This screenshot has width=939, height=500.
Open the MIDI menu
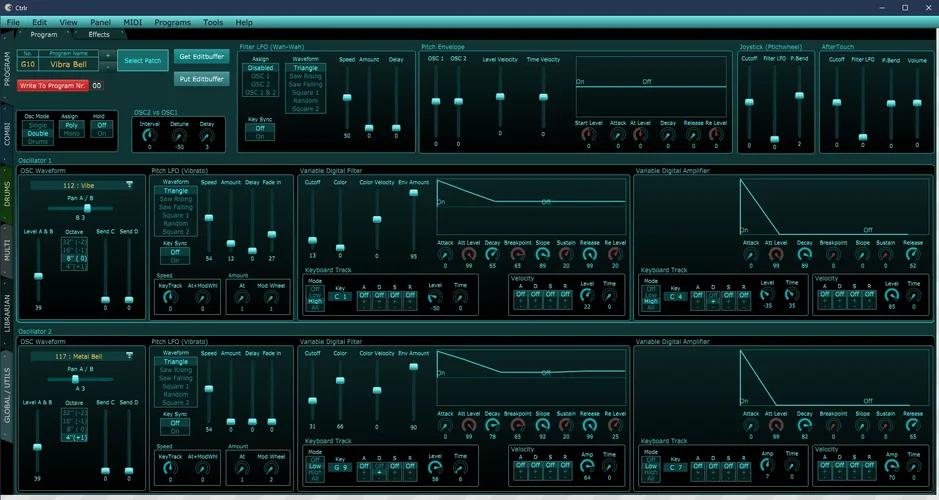[133, 22]
